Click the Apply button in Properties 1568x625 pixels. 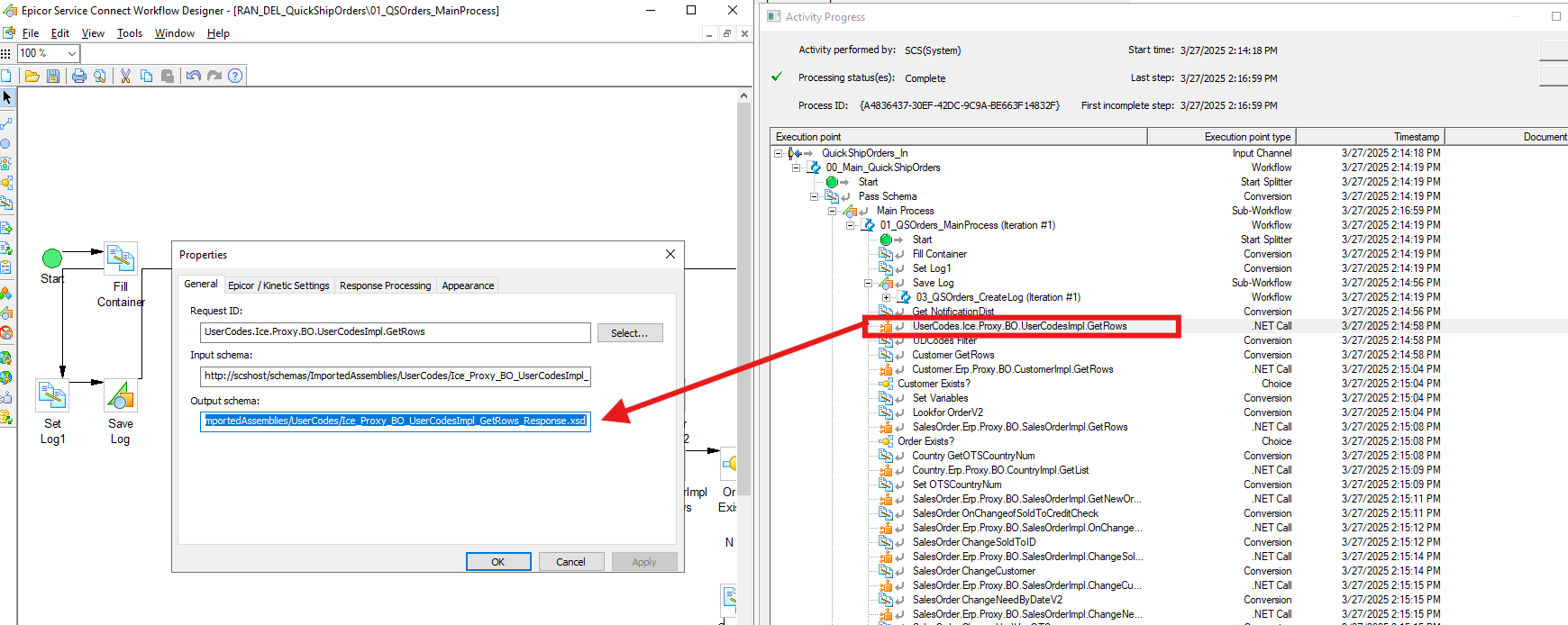pos(644,562)
